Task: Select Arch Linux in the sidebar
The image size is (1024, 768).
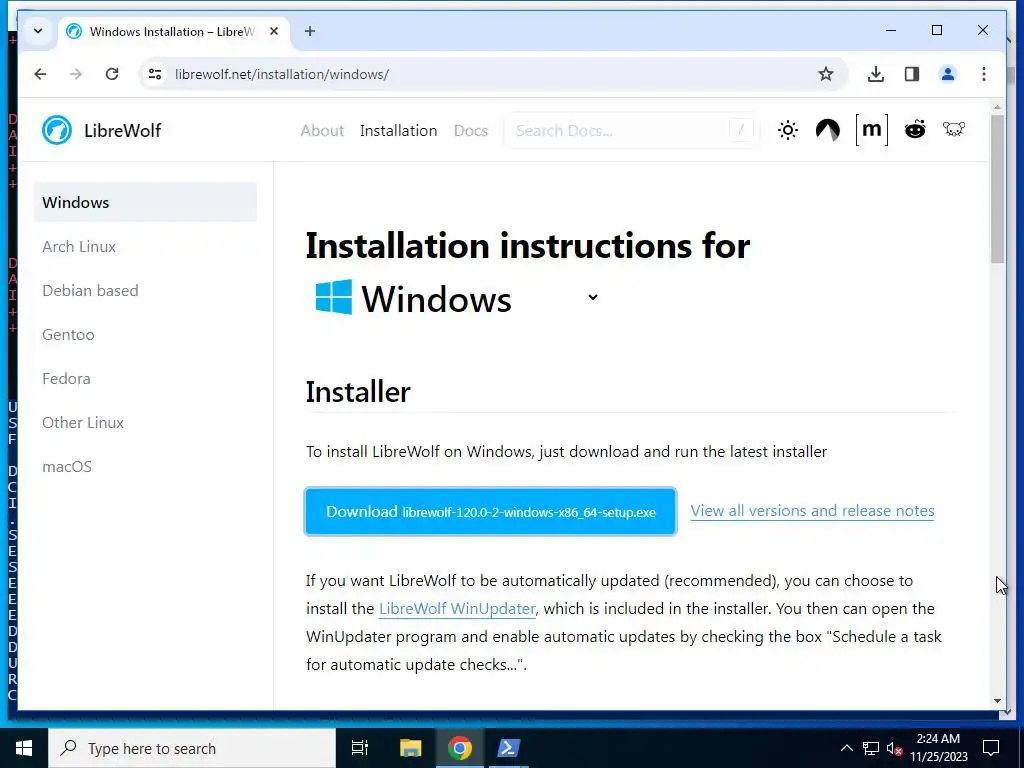Action: (79, 246)
